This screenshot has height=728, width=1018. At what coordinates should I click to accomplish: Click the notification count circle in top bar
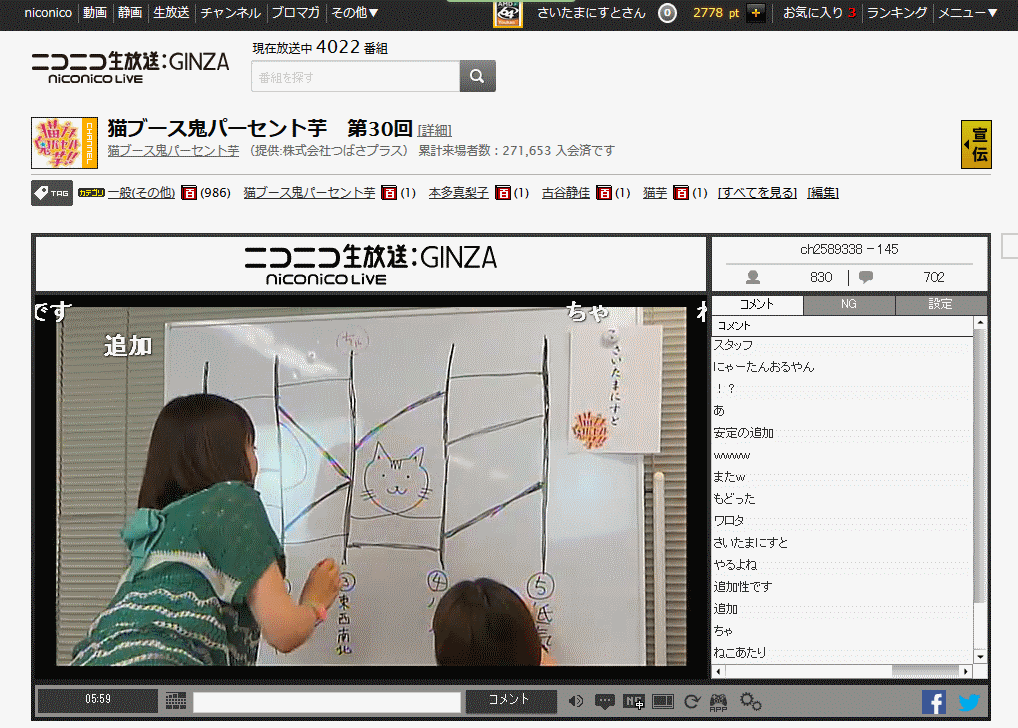pyautogui.click(x=667, y=13)
